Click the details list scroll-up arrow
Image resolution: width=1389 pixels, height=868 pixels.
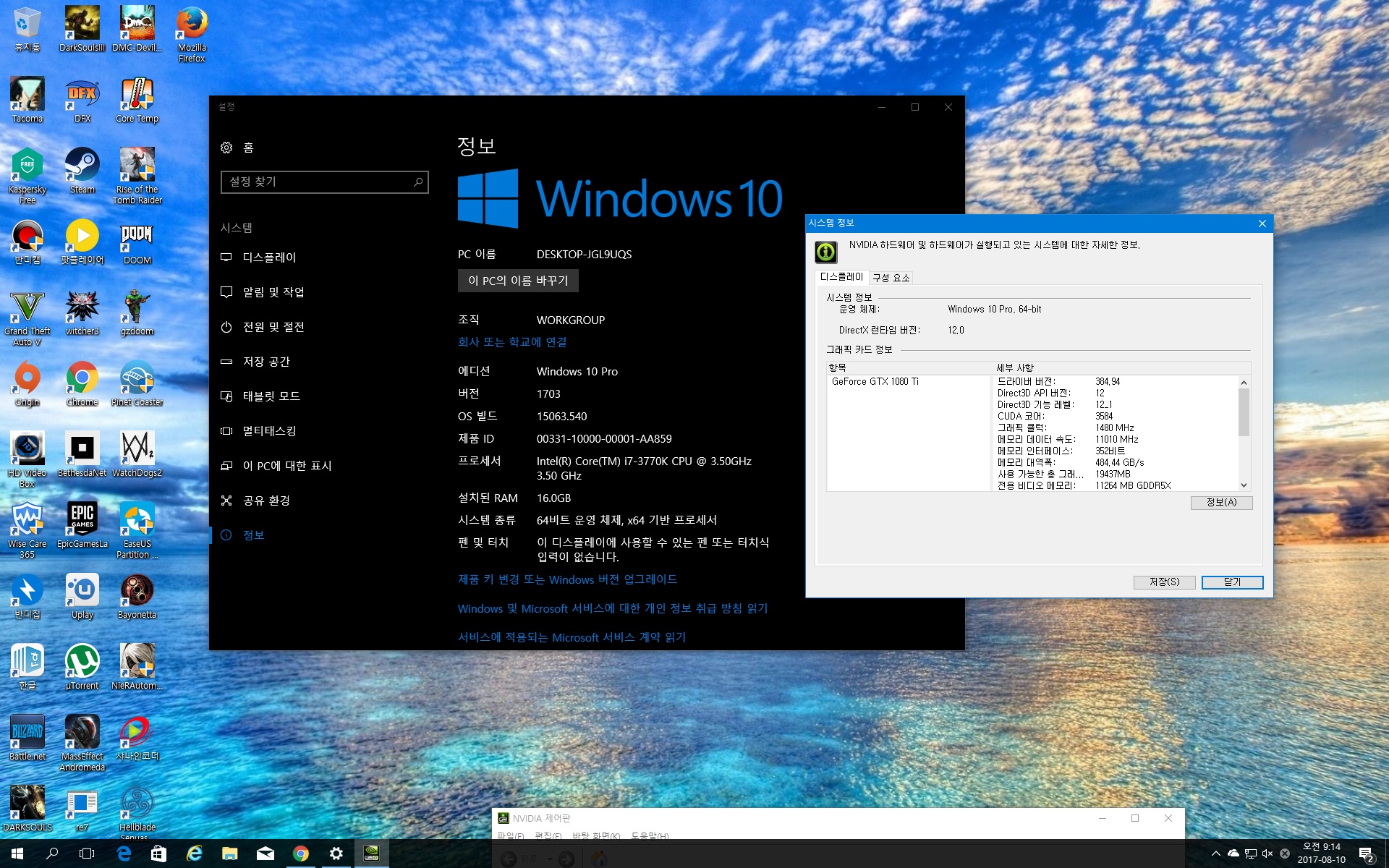(1244, 382)
